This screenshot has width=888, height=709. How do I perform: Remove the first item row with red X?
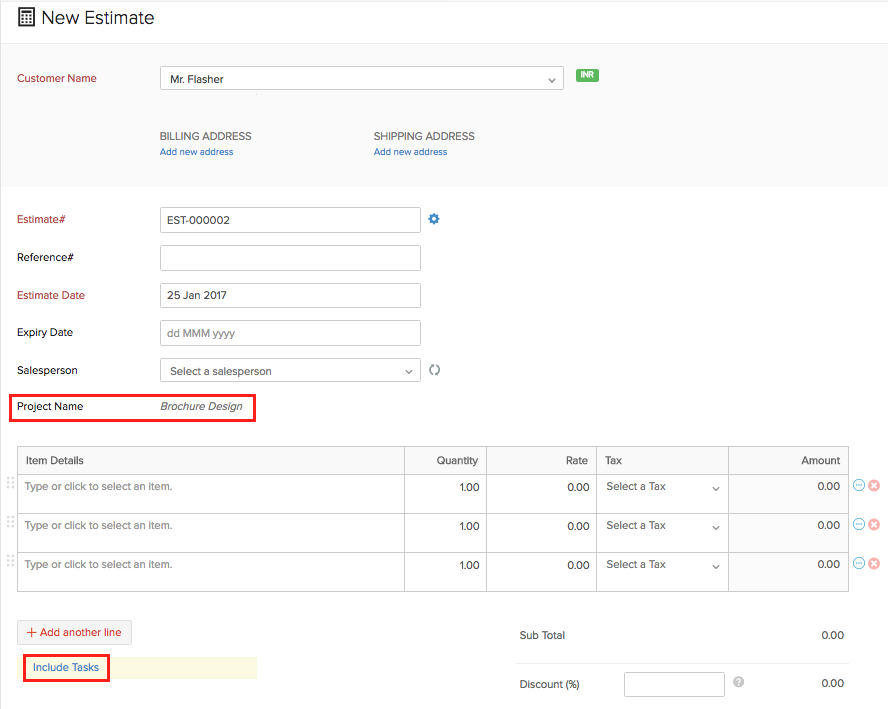[875, 485]
